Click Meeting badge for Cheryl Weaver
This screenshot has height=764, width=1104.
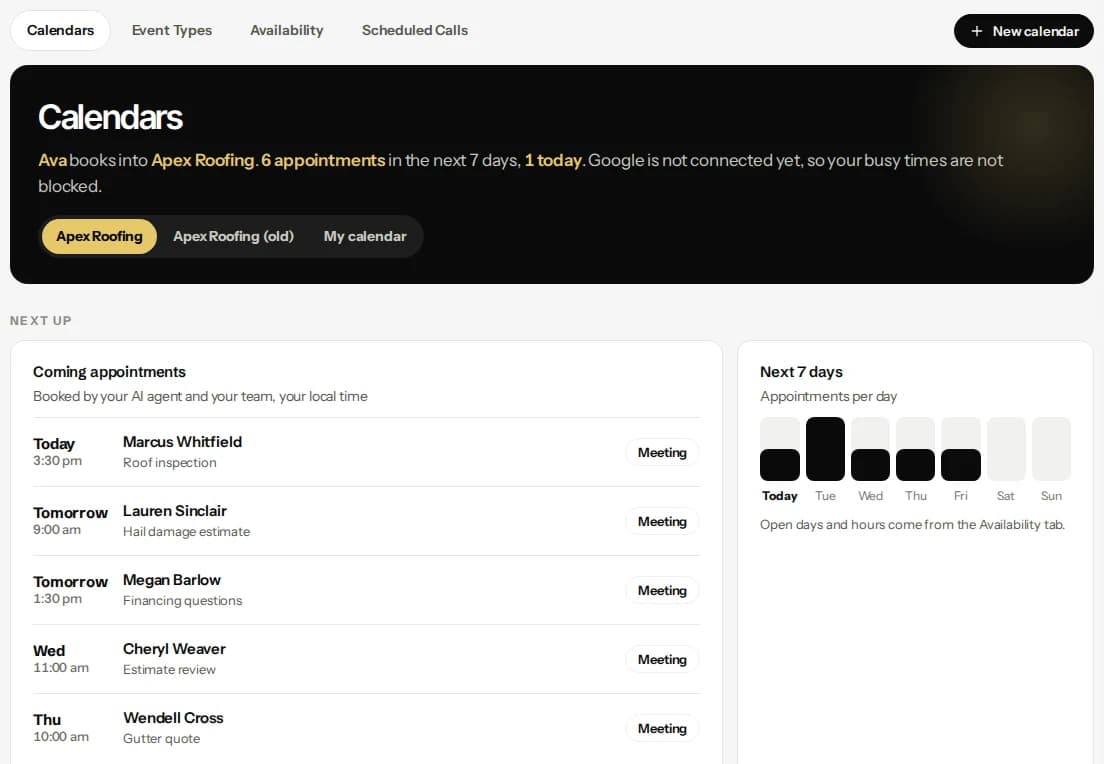click(x=662, y=659)
